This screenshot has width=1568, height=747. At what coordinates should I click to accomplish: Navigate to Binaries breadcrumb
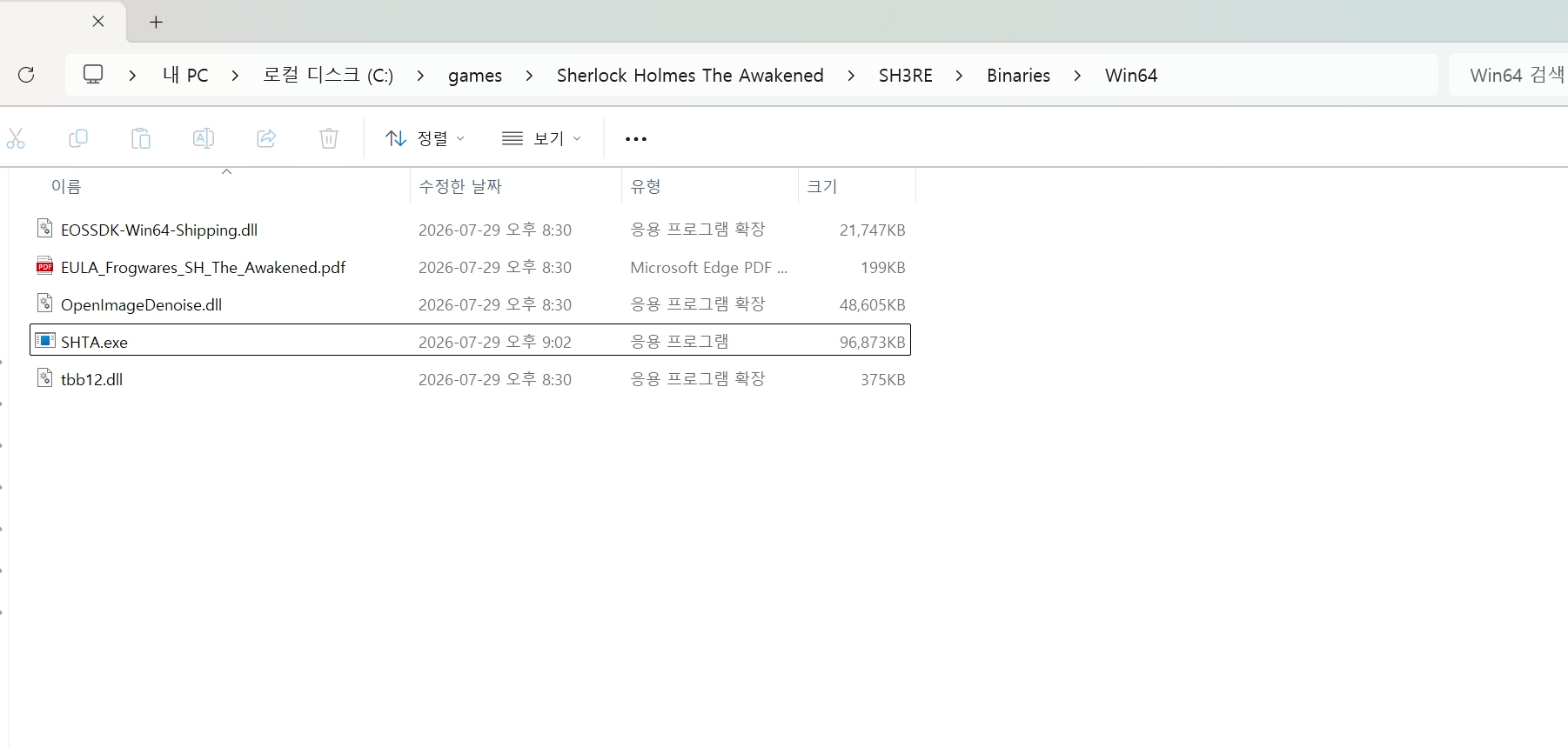click(1018, 76)
